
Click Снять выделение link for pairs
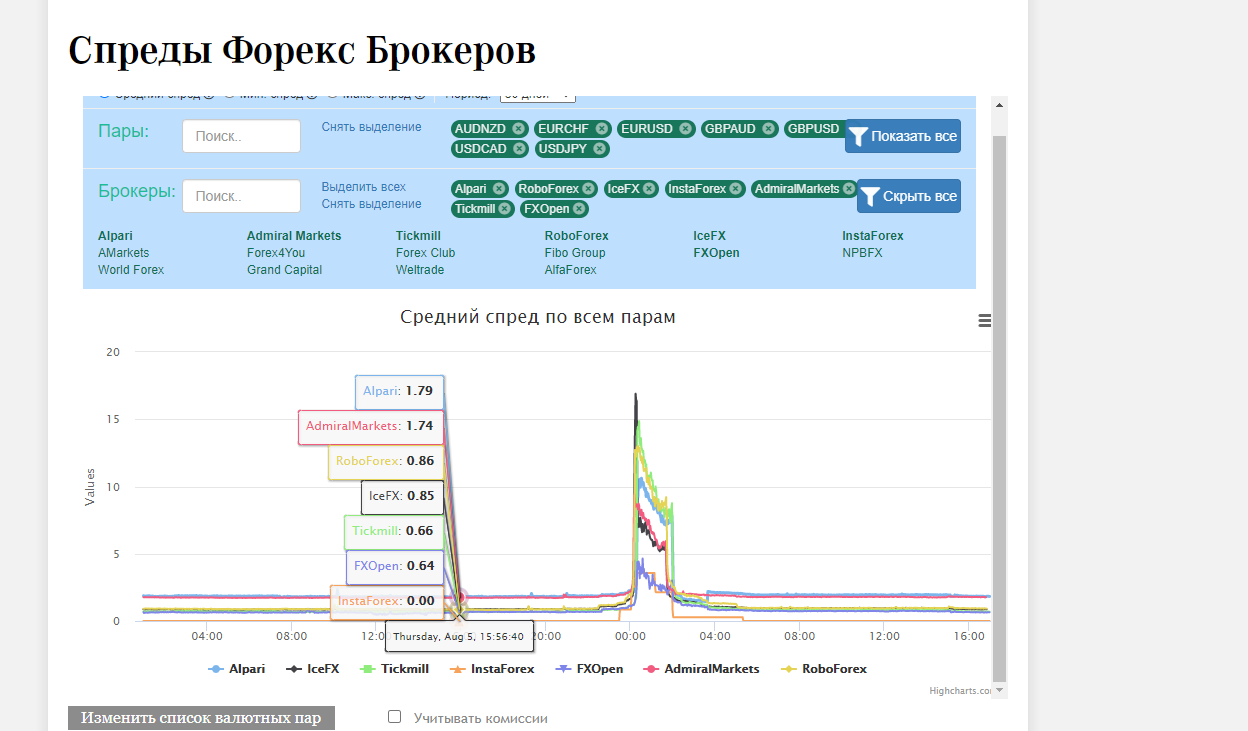click(371, 127)
